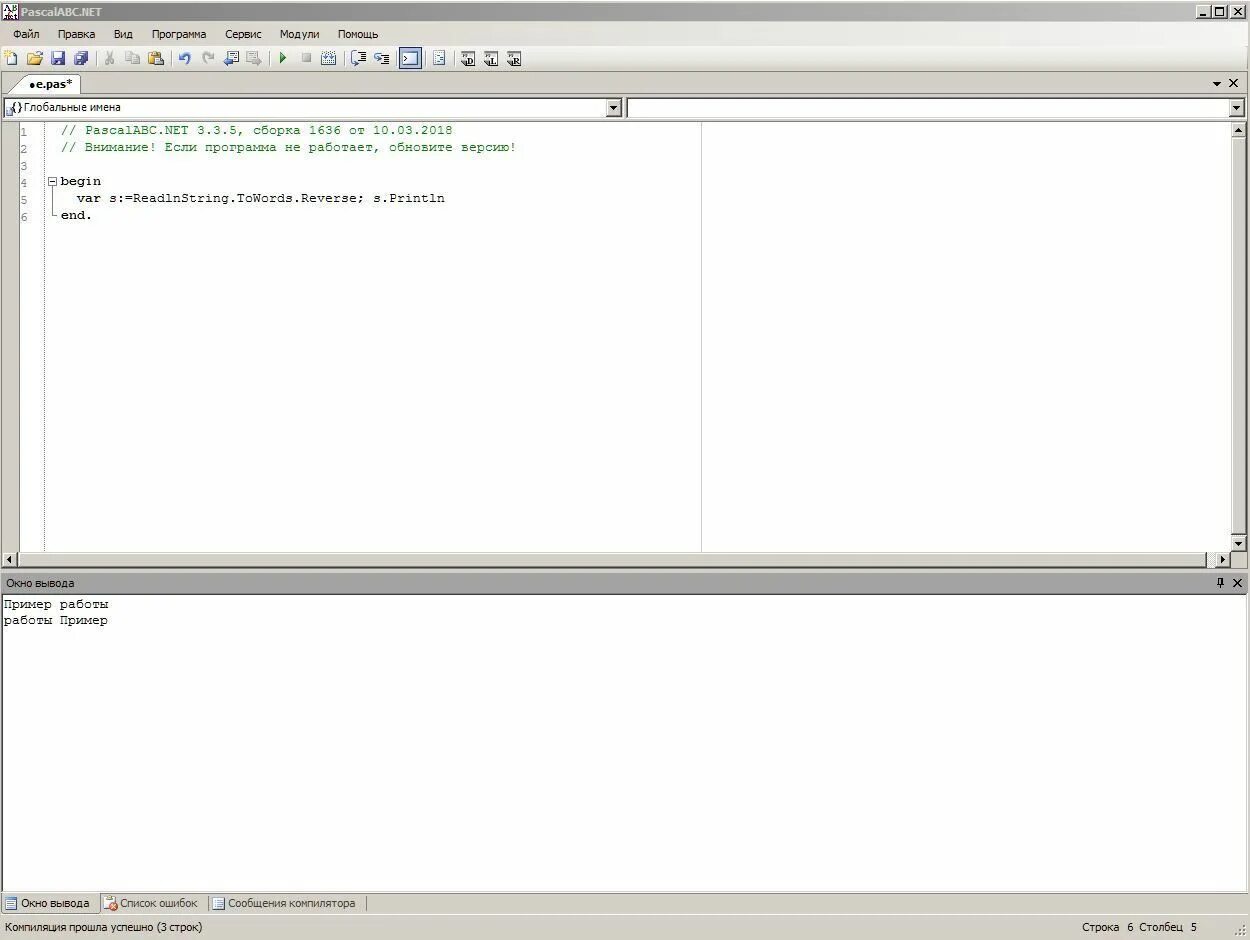Viewport: 1250px width, 940px height.
Task: Select the e.pas* editor tab
Action: point(49,84)
